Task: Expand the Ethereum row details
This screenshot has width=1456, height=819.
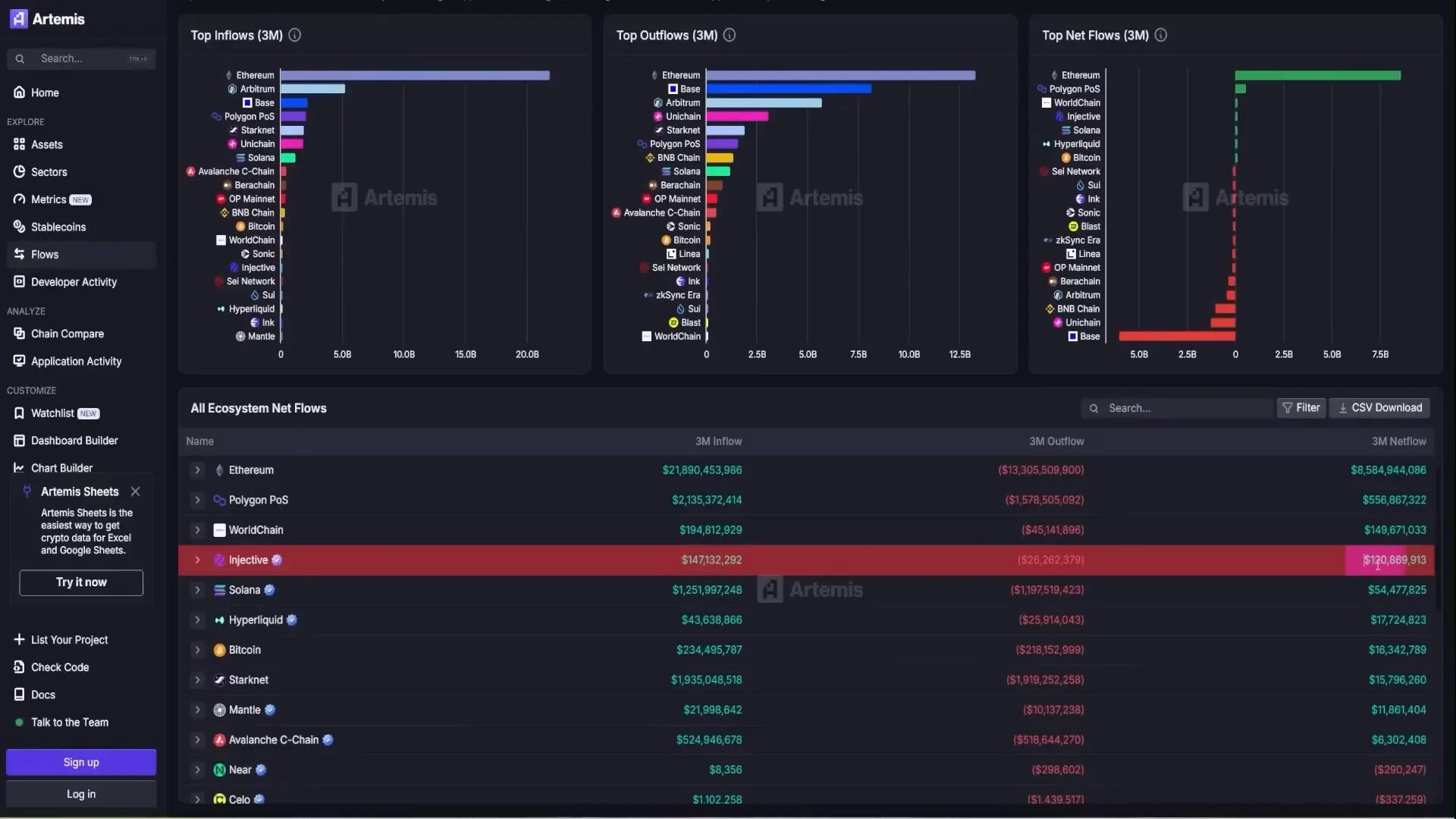Action: click(x=197, y=470)
